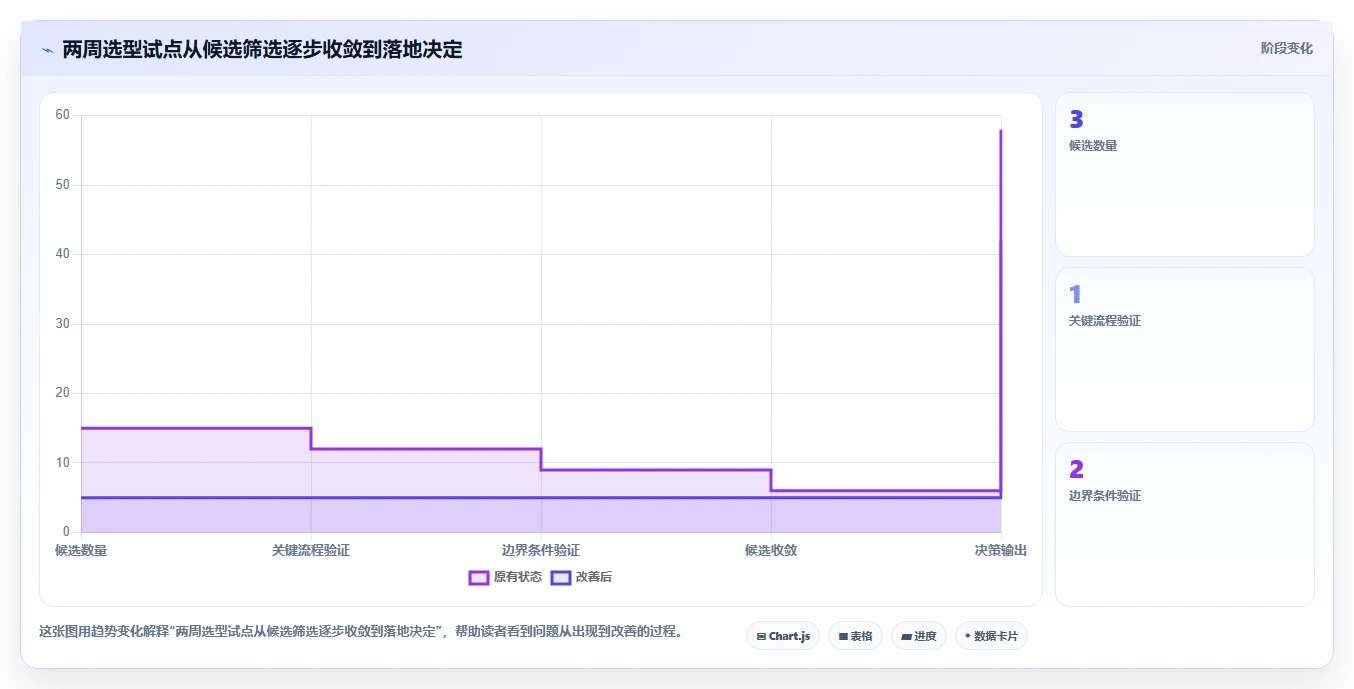This screenshot has height=689, width=1354.
Task: Click the number 2 in third card
Action: click(x=1076, y=470)
